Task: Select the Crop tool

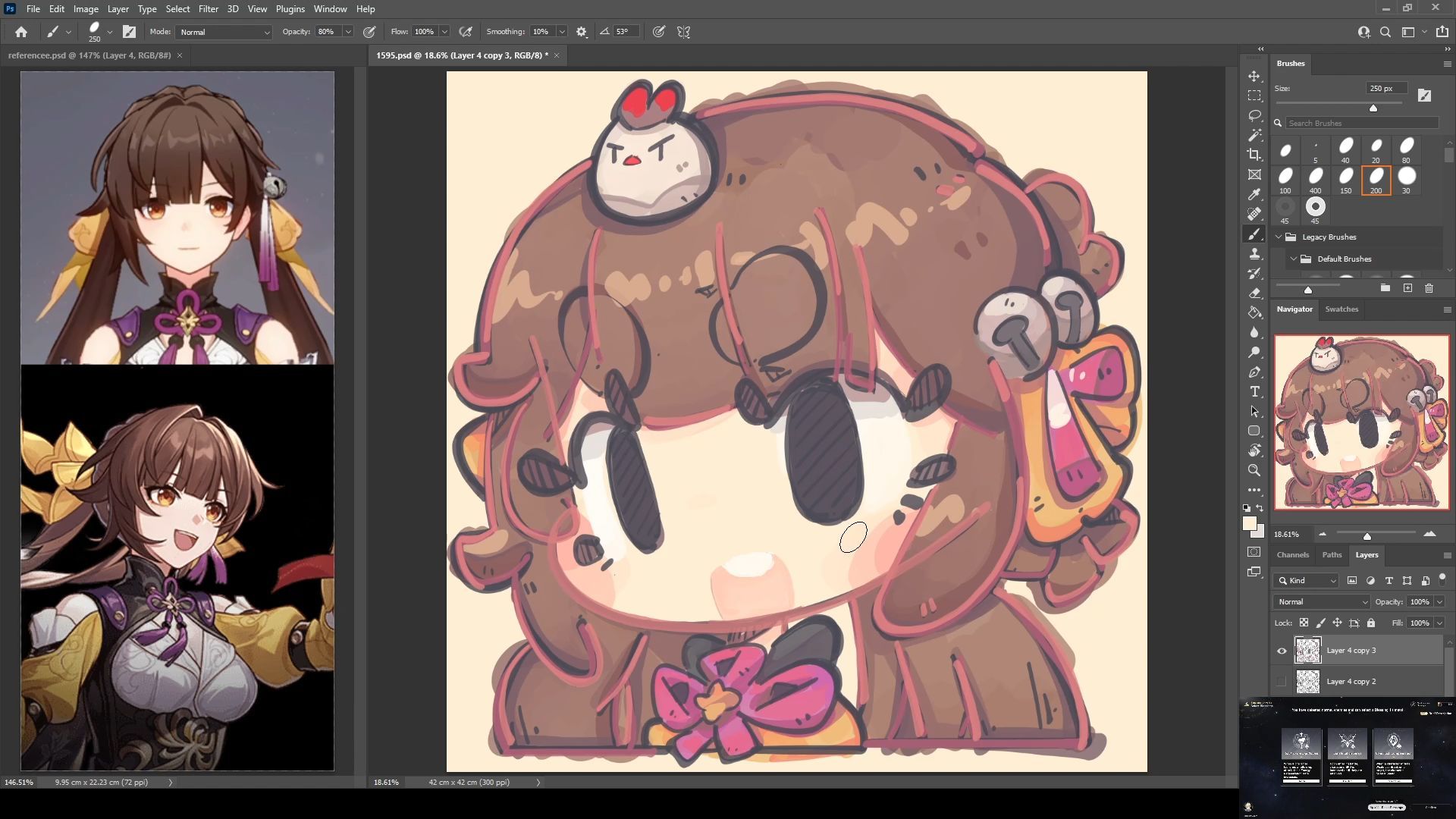Action: click(1254, 155)
